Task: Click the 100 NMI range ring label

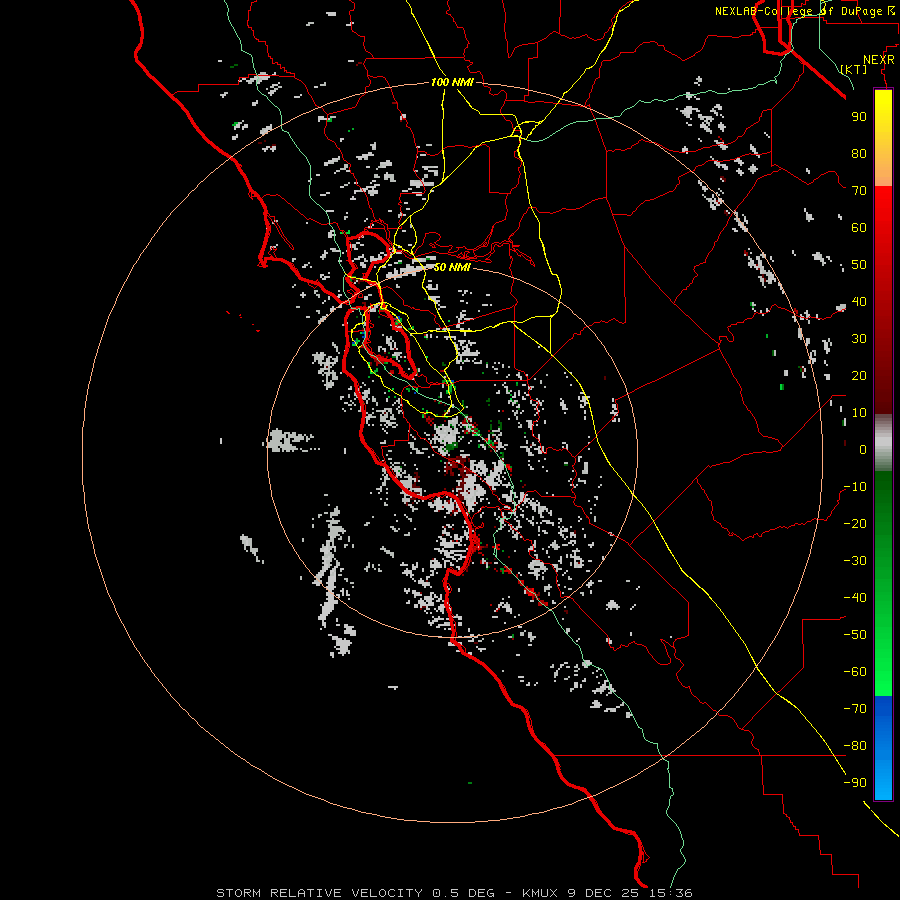Action: [452, 83]
